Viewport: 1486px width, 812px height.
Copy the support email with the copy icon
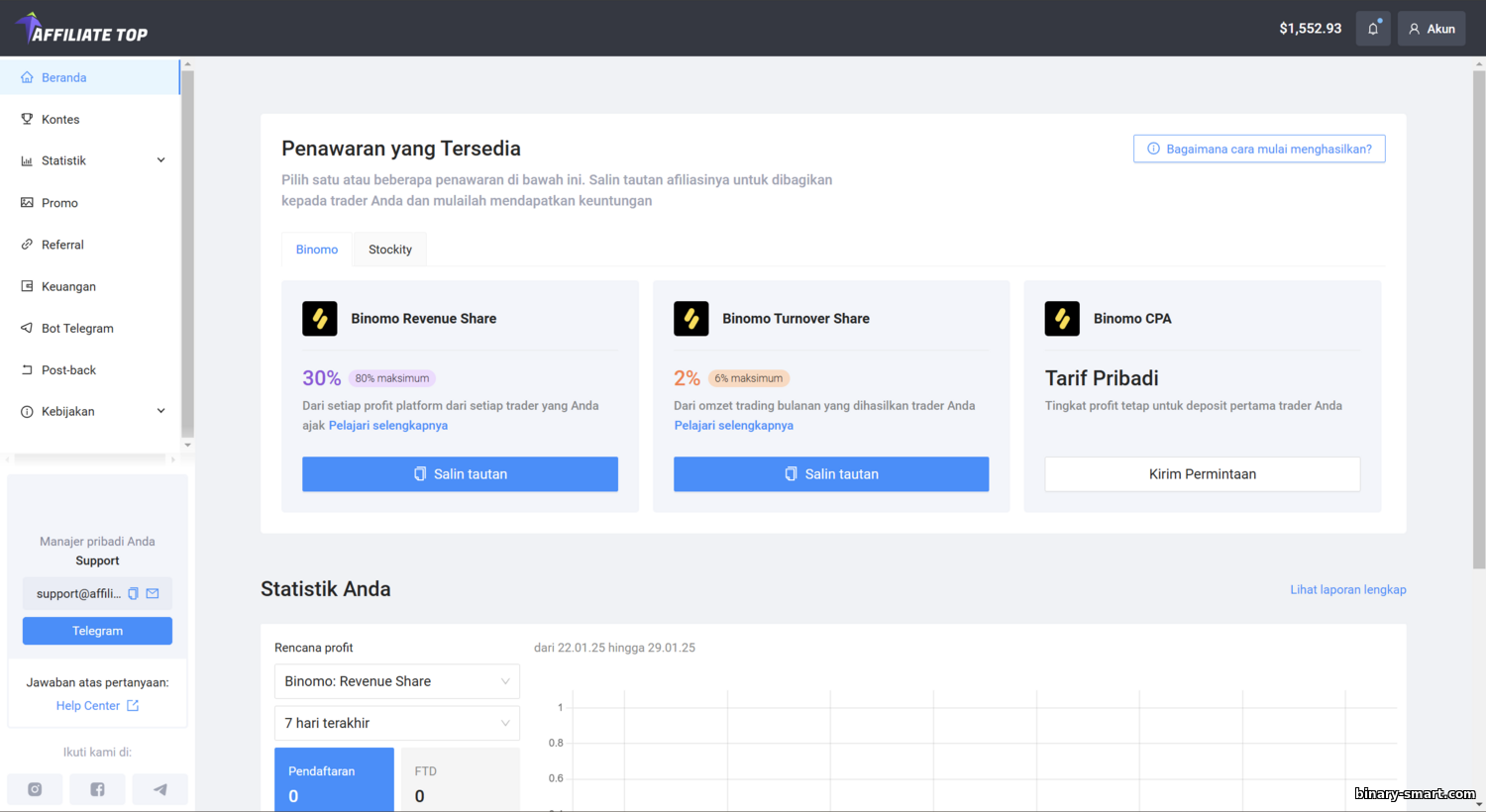click(x=133, y=594)
